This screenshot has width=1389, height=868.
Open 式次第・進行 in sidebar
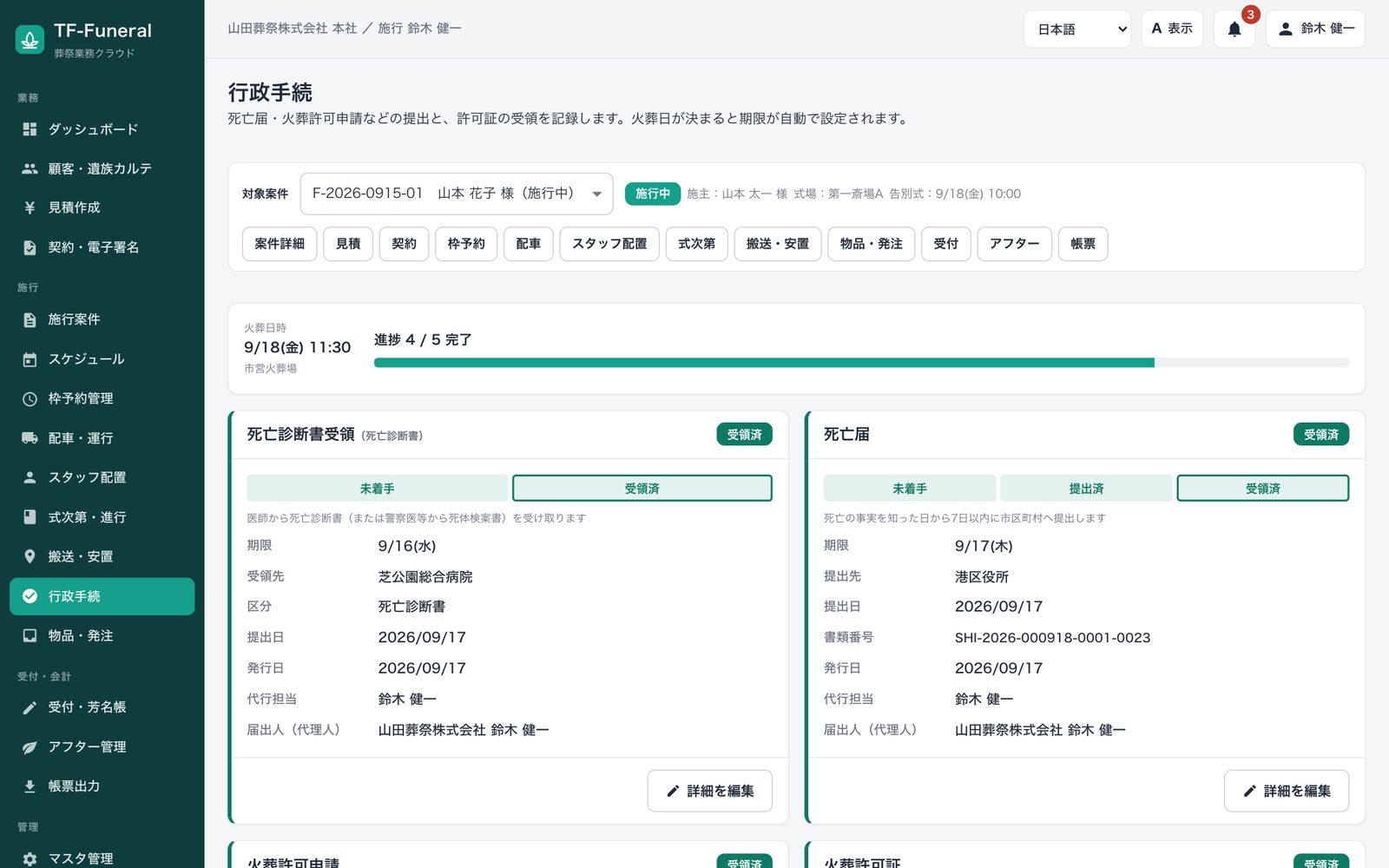[x=102, y=517]
